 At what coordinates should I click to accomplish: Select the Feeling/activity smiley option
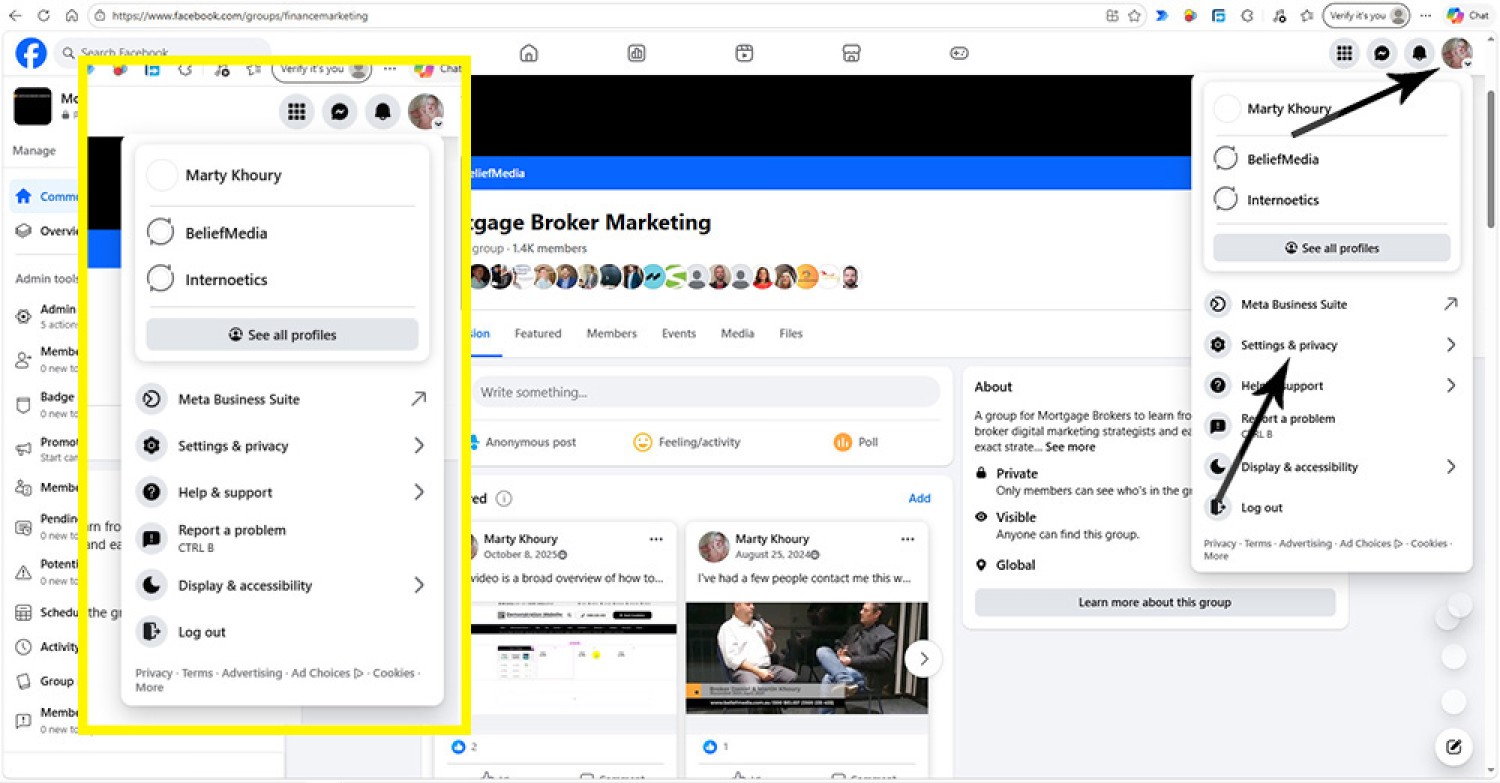[x=643, y=442]
